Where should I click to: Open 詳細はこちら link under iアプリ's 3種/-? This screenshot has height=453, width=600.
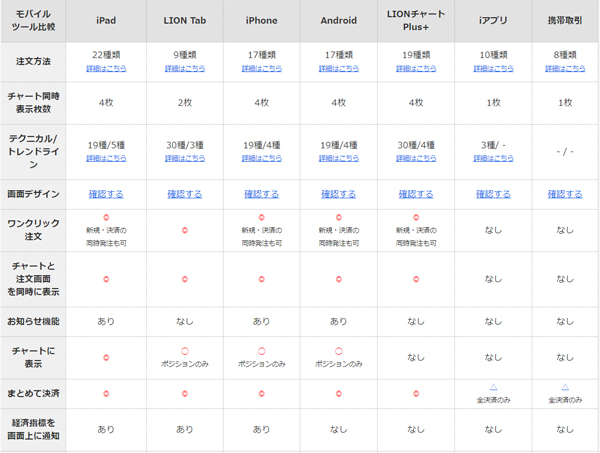coord(494,158)
